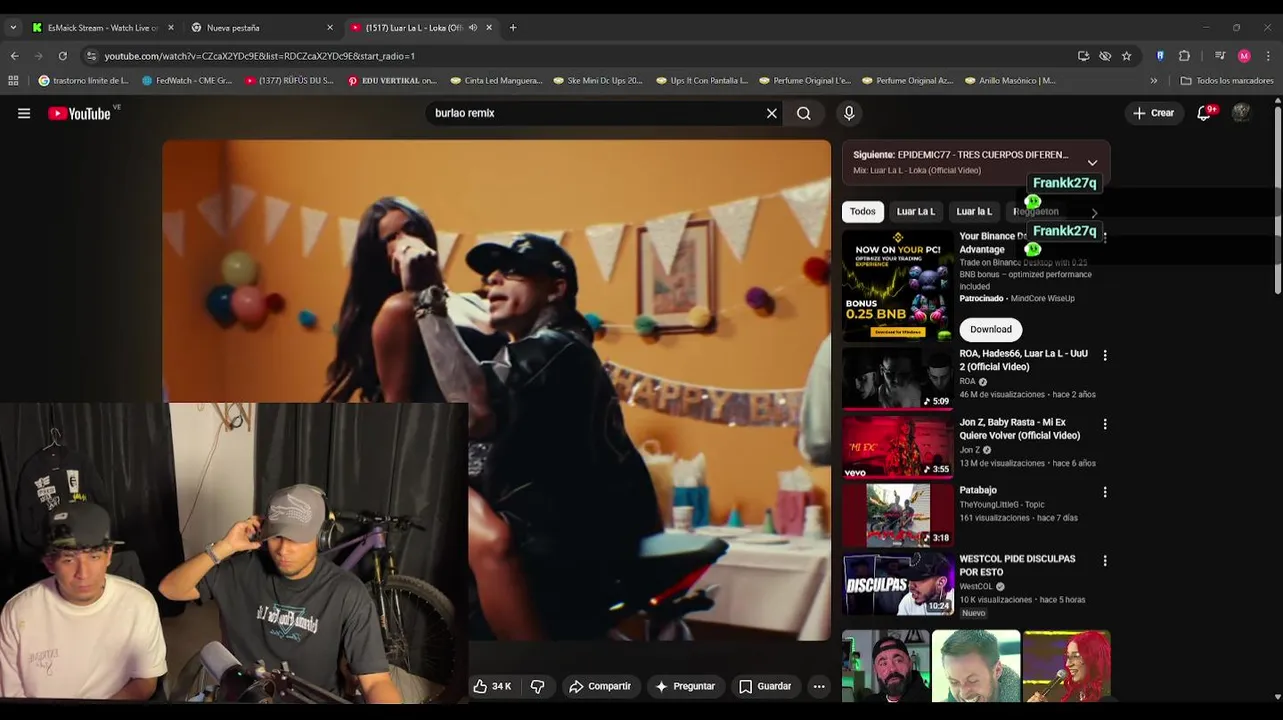Open options for WESTCOL PIDE DISCULPAS video
The width and height of the screenshot is (1283, 720).
[1105, 561]
